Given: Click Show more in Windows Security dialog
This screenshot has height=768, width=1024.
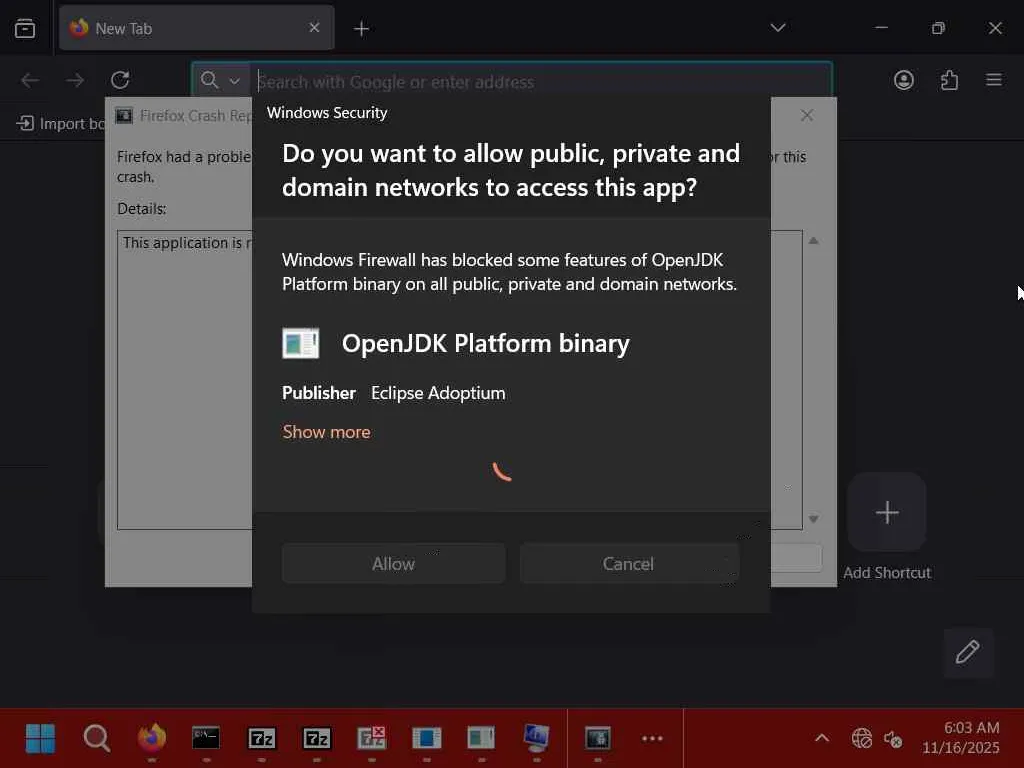Looking at the screenshot, I should (327, 432).
